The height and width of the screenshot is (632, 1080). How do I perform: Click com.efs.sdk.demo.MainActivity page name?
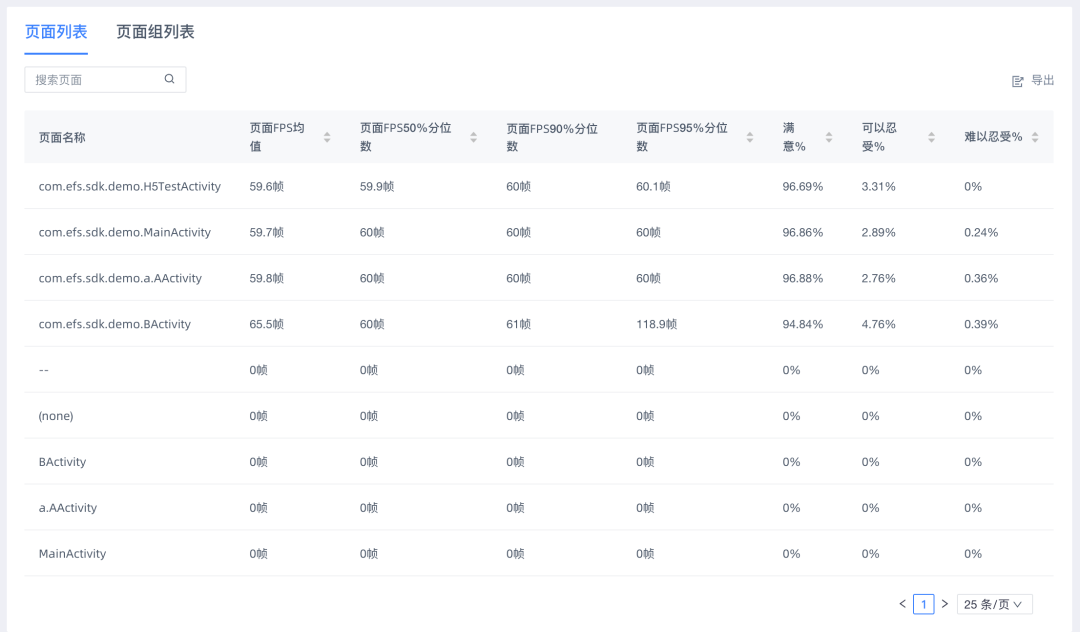tap(125, 233)
